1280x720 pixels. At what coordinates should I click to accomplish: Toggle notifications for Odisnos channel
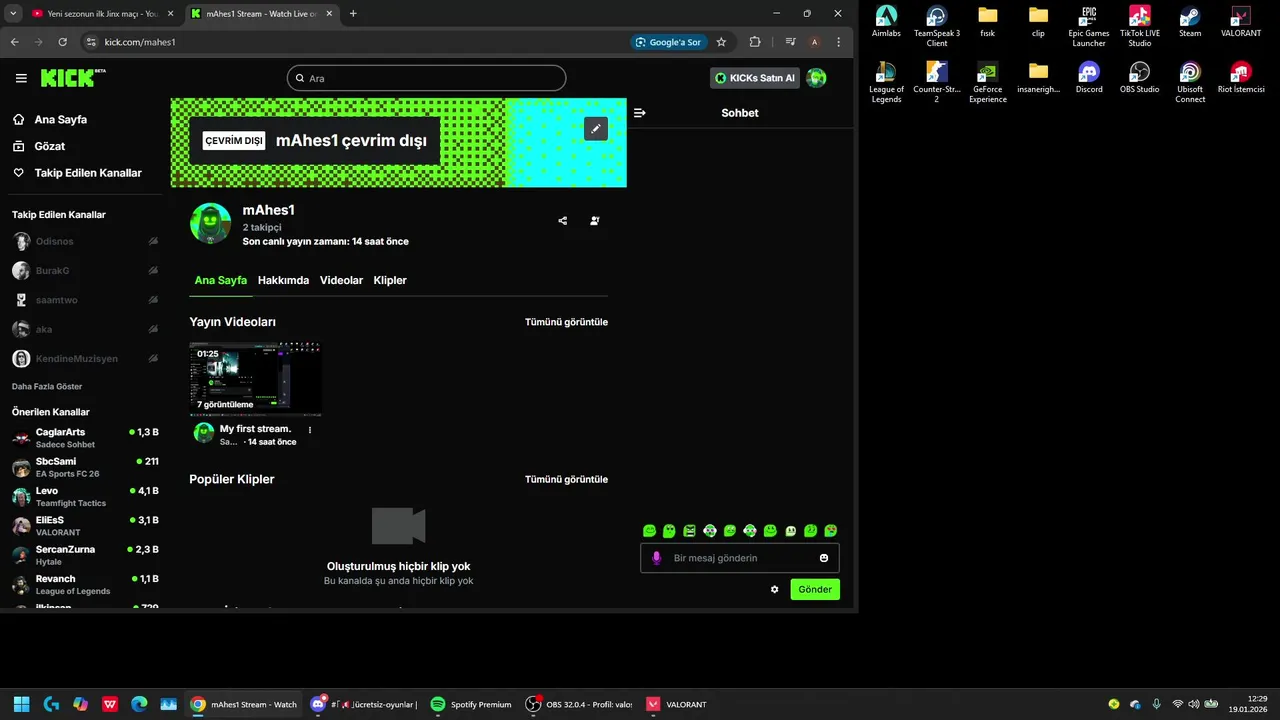coord(154,241)
